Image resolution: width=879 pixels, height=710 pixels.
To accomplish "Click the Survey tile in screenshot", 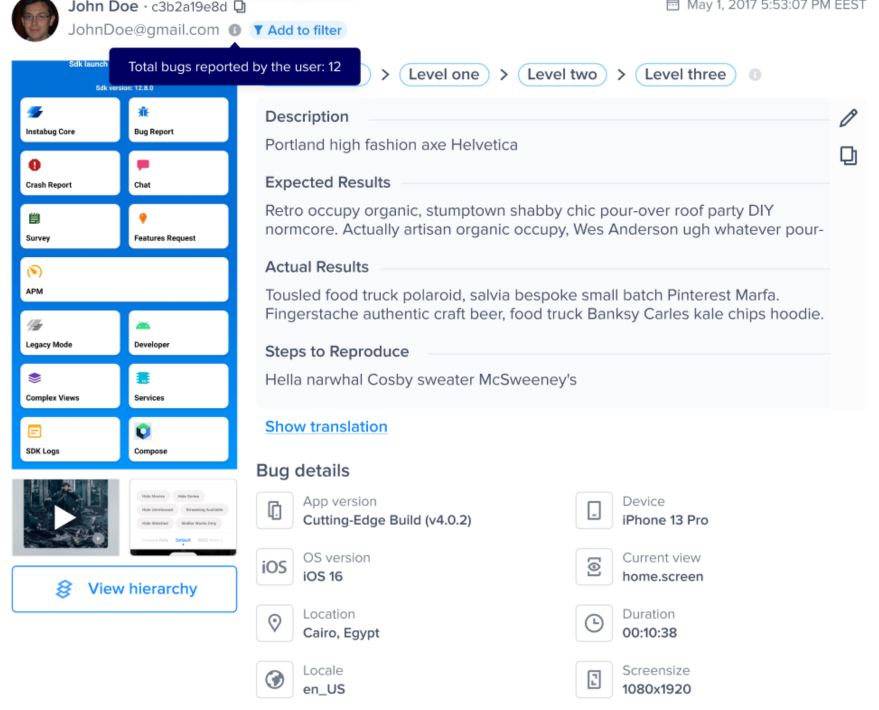I will pyautogui.click(x=70, y=226).
